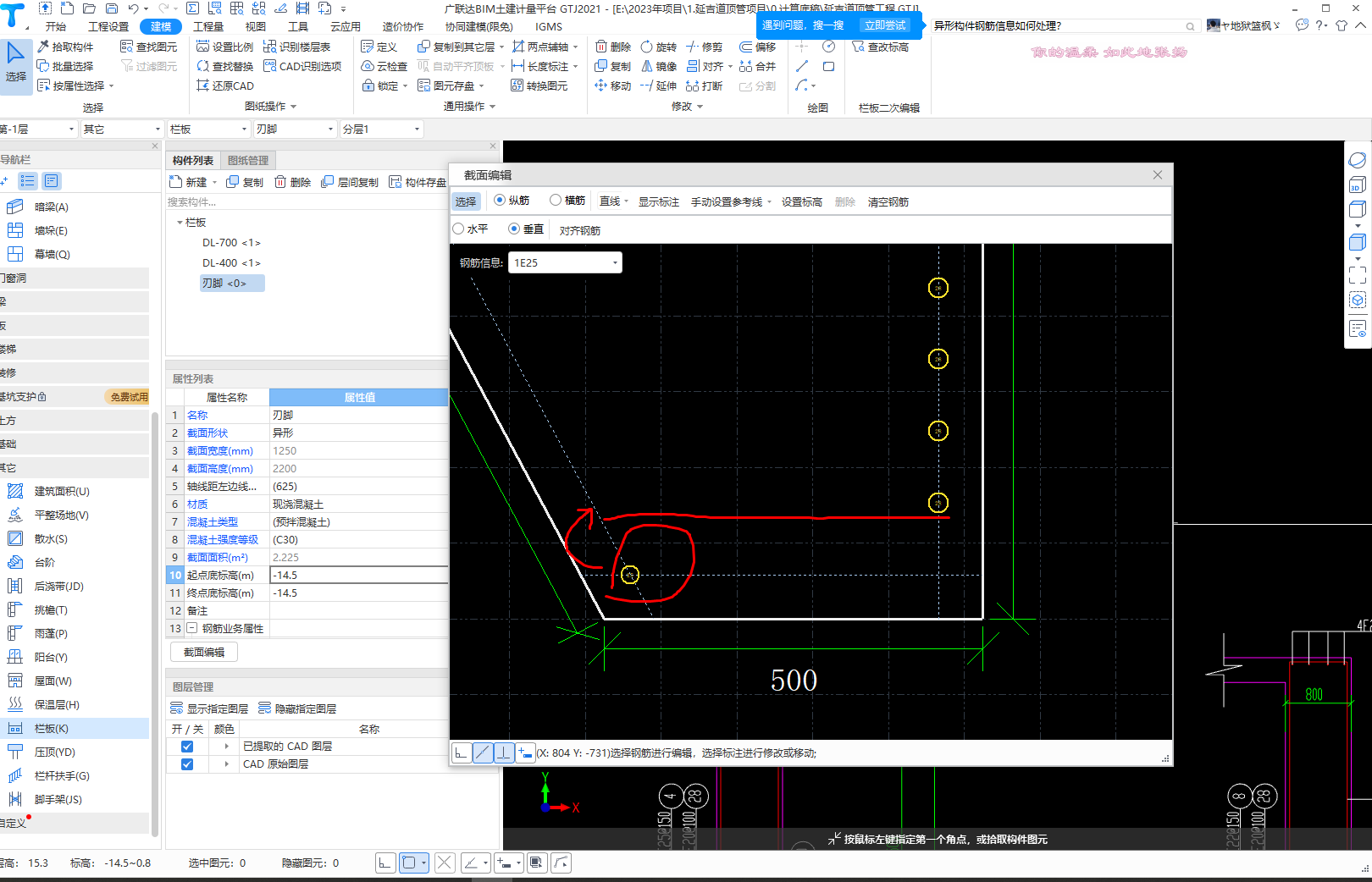Click 移动 move tool

[613, 85]
